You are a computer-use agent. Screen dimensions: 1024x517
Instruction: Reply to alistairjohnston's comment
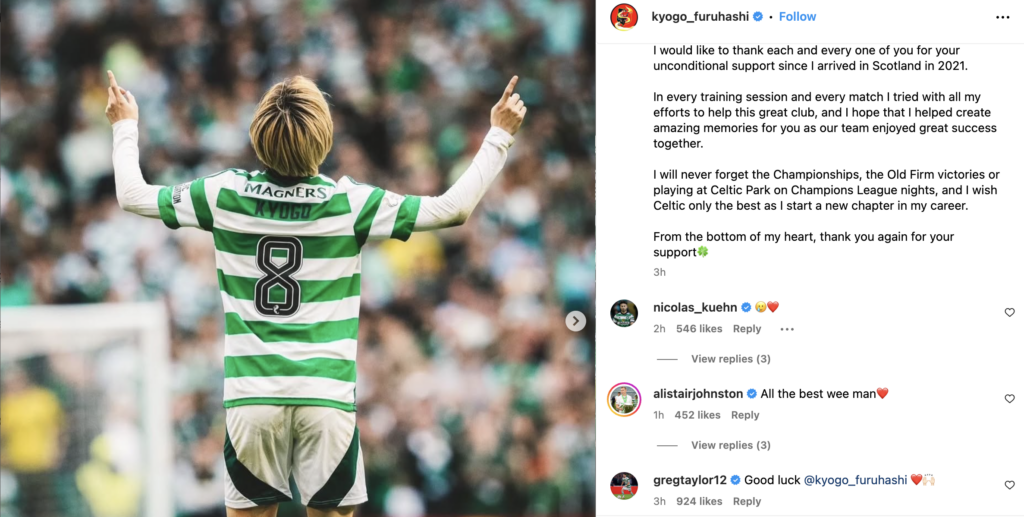click(745, 415)
